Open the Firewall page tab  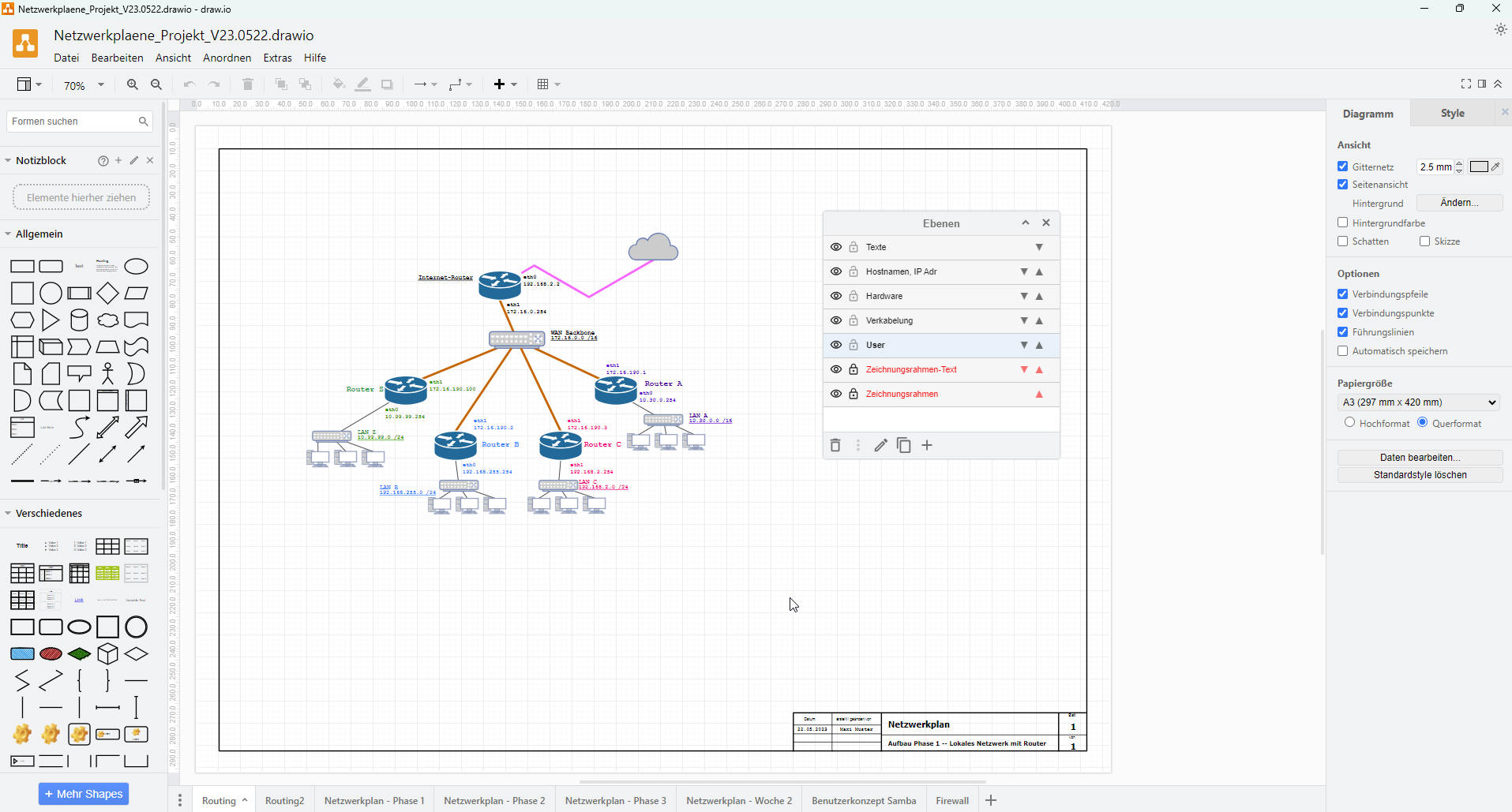point(952,800)
